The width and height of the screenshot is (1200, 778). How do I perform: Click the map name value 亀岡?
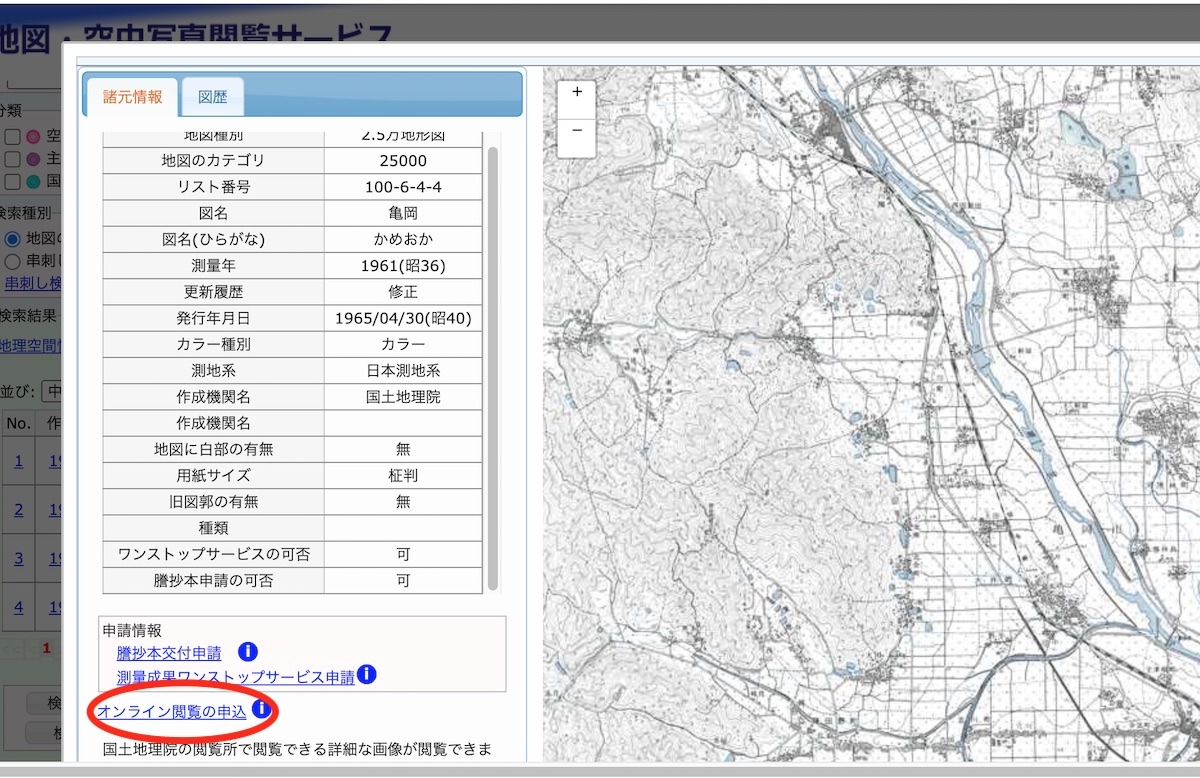403,213
